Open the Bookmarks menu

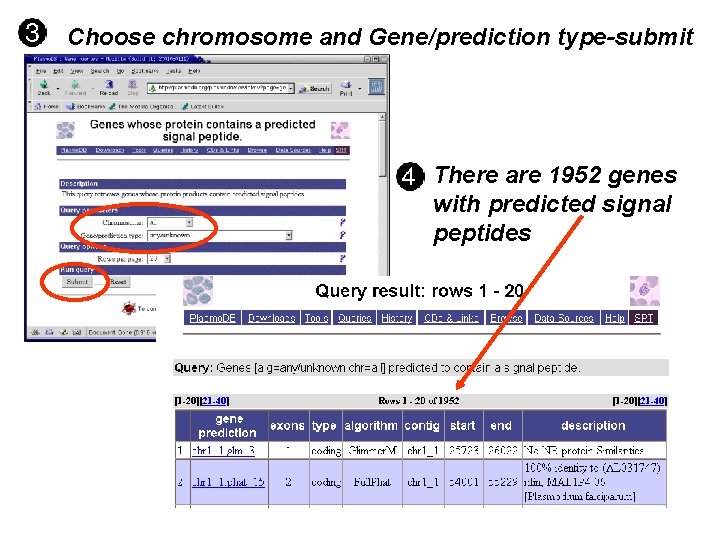[x=145, y=71]
